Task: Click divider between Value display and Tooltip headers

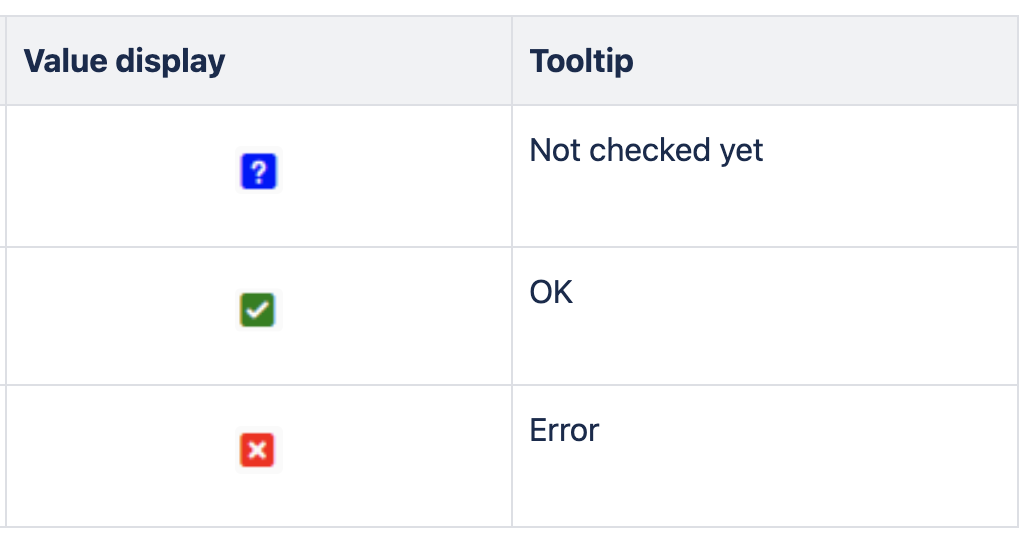Action: [x=512, y=61]
